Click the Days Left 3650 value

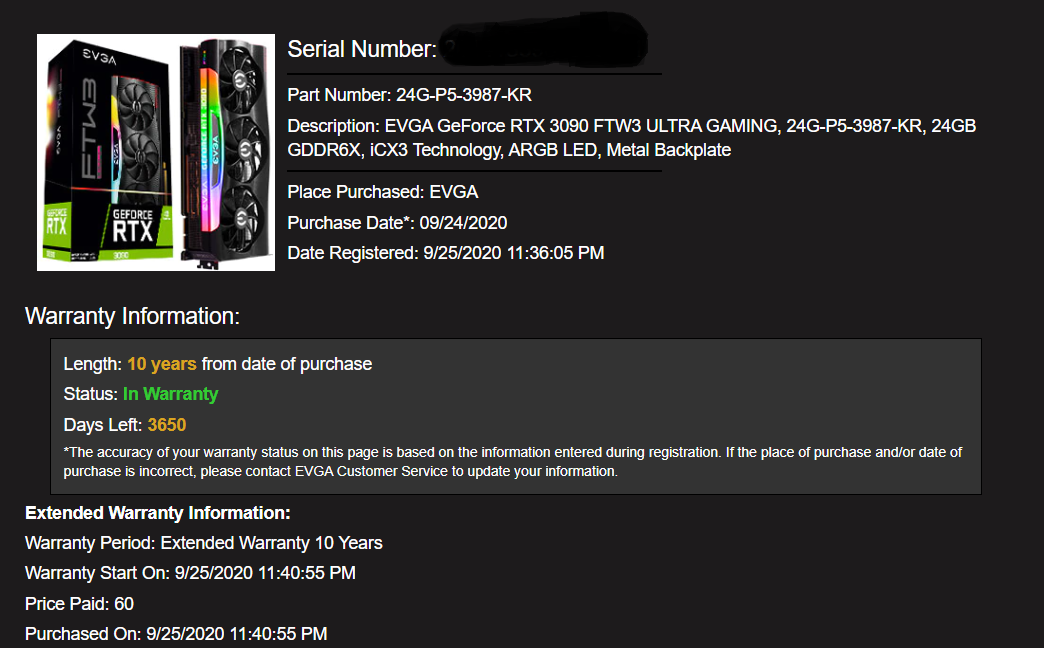click(167, 425)
